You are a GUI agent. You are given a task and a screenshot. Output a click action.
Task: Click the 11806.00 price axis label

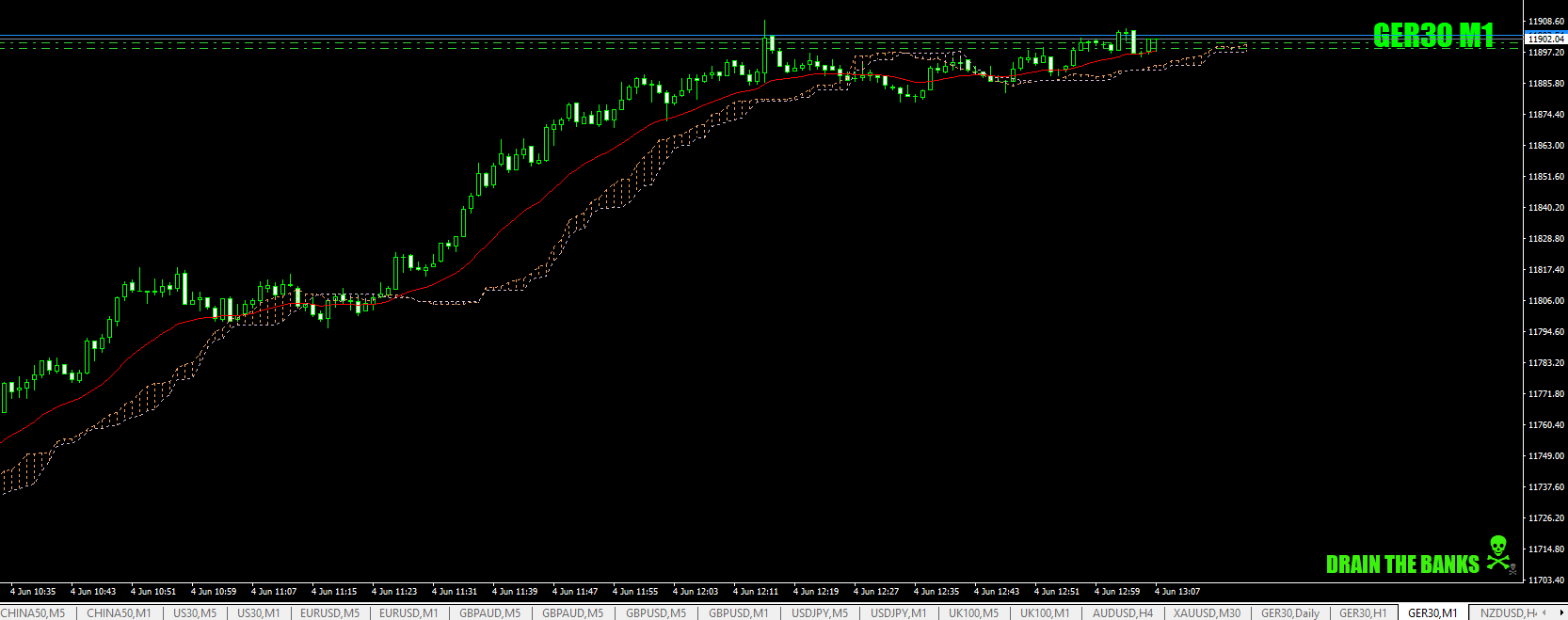(1546, 300)
